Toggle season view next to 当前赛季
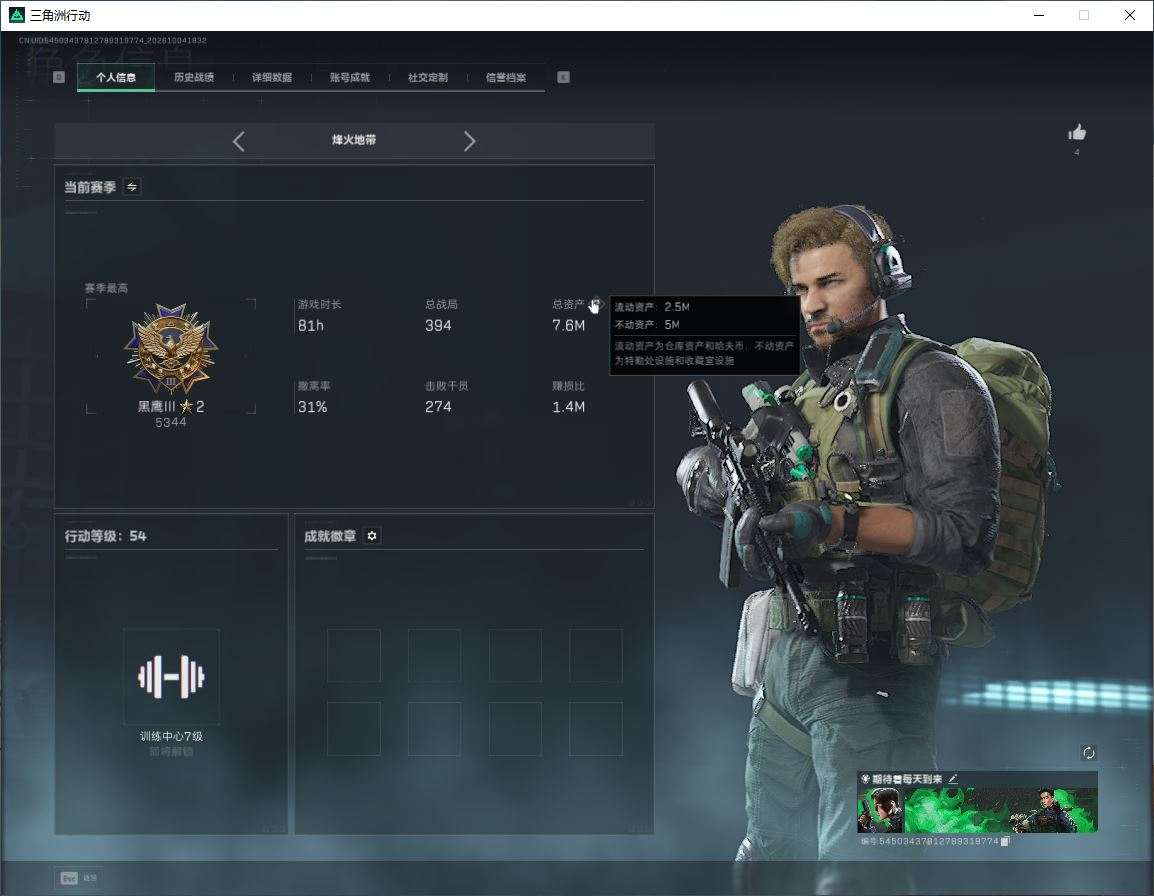 (132, 187)
